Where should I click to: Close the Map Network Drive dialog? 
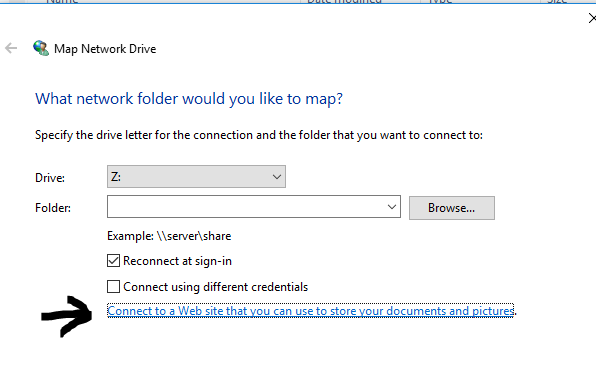[x=592, y=18]
